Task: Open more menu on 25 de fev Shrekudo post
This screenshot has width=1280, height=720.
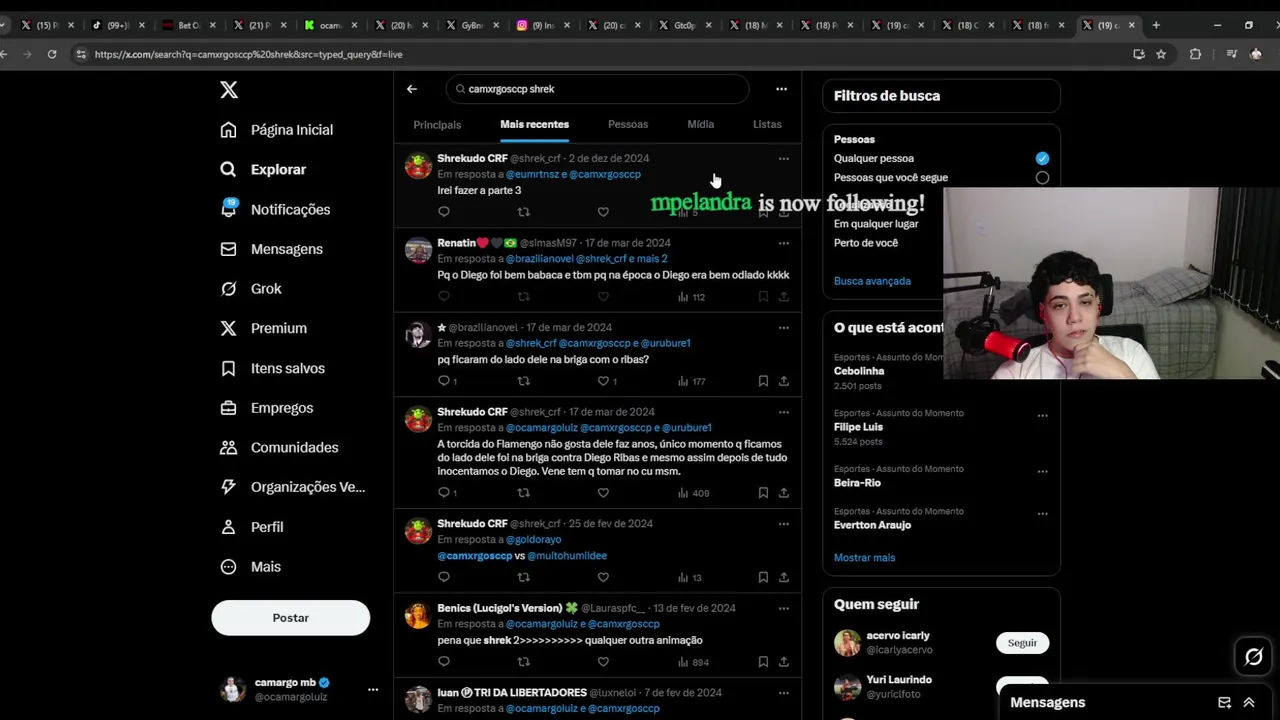Action: (x=783, y=524)
